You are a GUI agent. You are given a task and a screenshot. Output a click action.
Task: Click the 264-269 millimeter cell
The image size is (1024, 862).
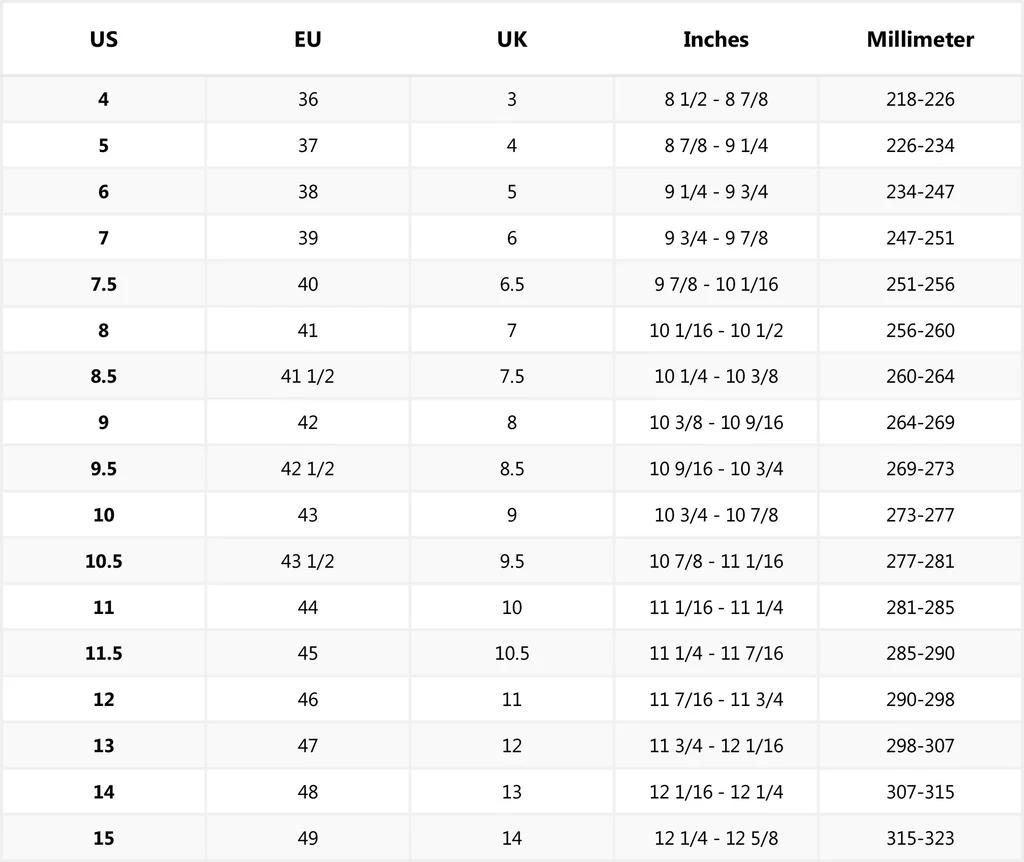920,422
